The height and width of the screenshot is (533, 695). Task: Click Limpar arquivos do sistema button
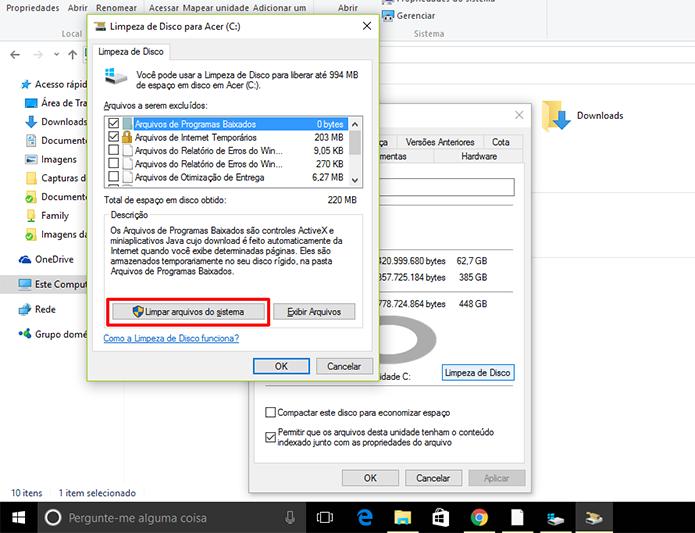point(188,312)
